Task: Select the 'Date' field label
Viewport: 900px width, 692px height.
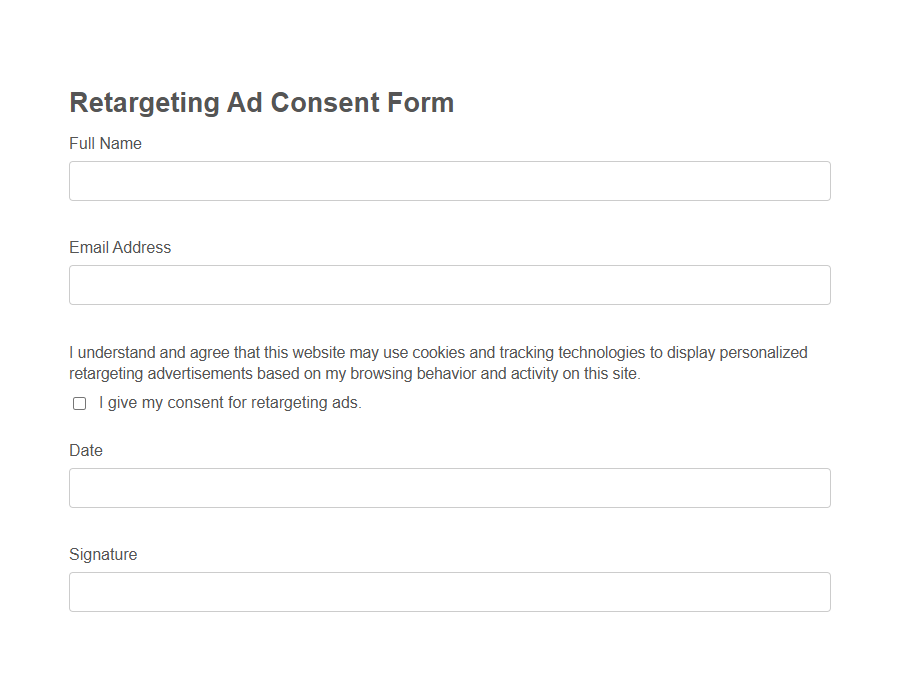Action: click(85, 450)
